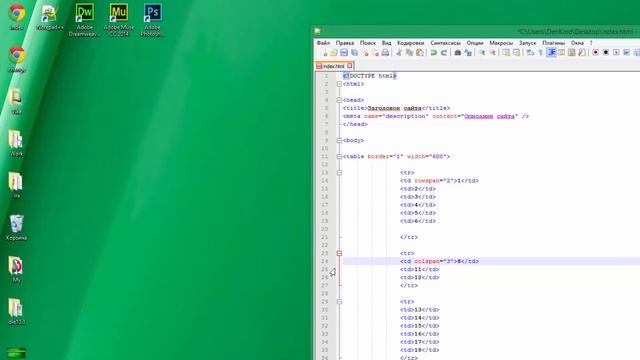This screenshot has width=640, height=360.
Task: Select the Adobe Dreamweaver desktop shortcut
Action: coord(84,20)
